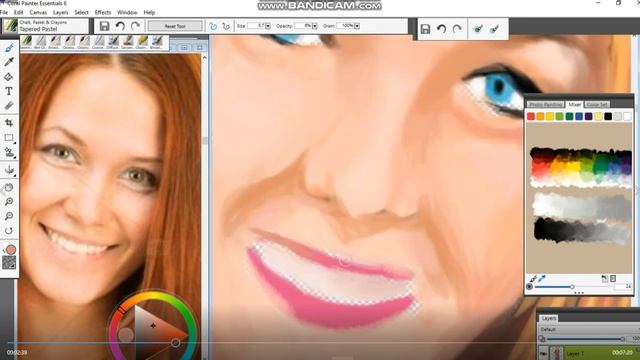The width and height of the screenshot is (640, 360).
Task: Clear the Mixer pad with trash icon
Action: pyautogui.click(x=613, y=279)
